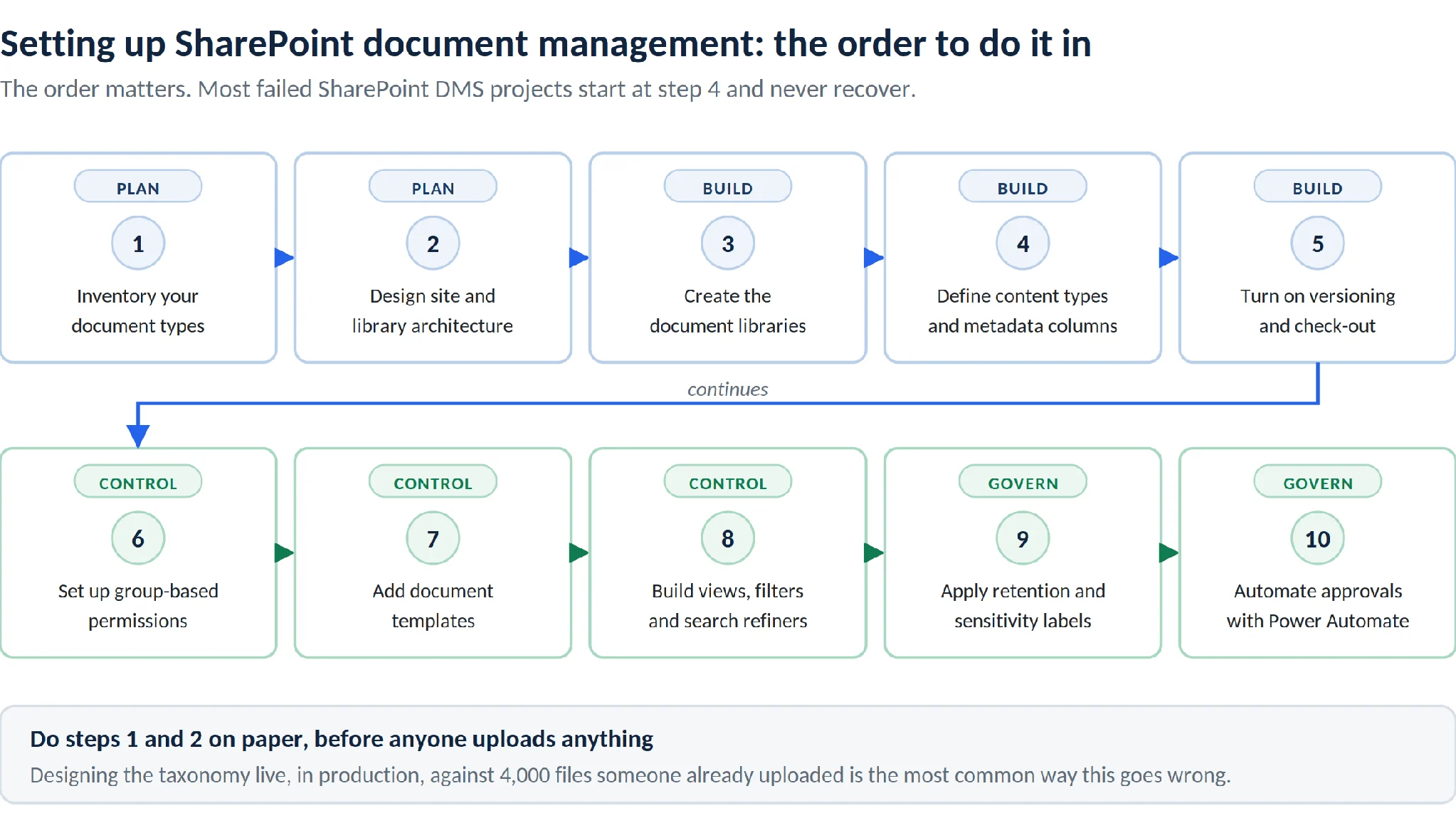Click the 'Designing the taxonomy live' sentence
Viewport: 1456px width, 833px height.
coord(631,775)
